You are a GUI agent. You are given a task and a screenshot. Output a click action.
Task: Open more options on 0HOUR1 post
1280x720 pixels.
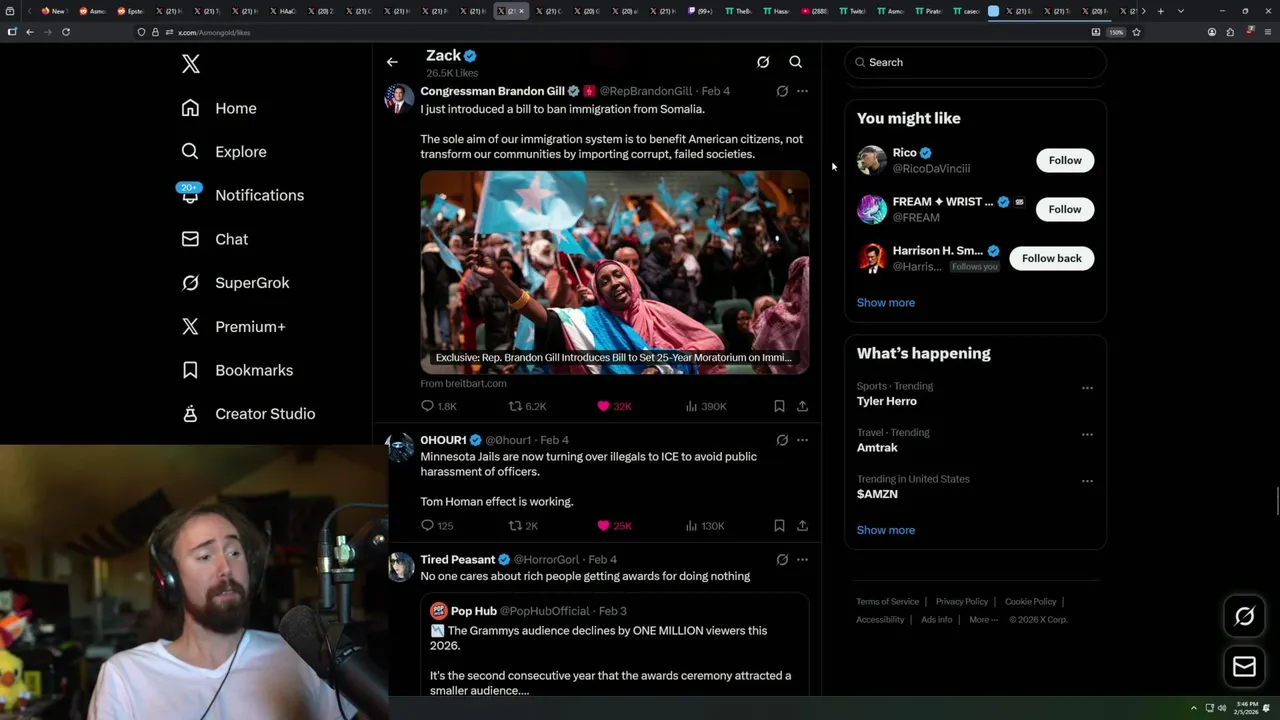click(x=802, y=440)
